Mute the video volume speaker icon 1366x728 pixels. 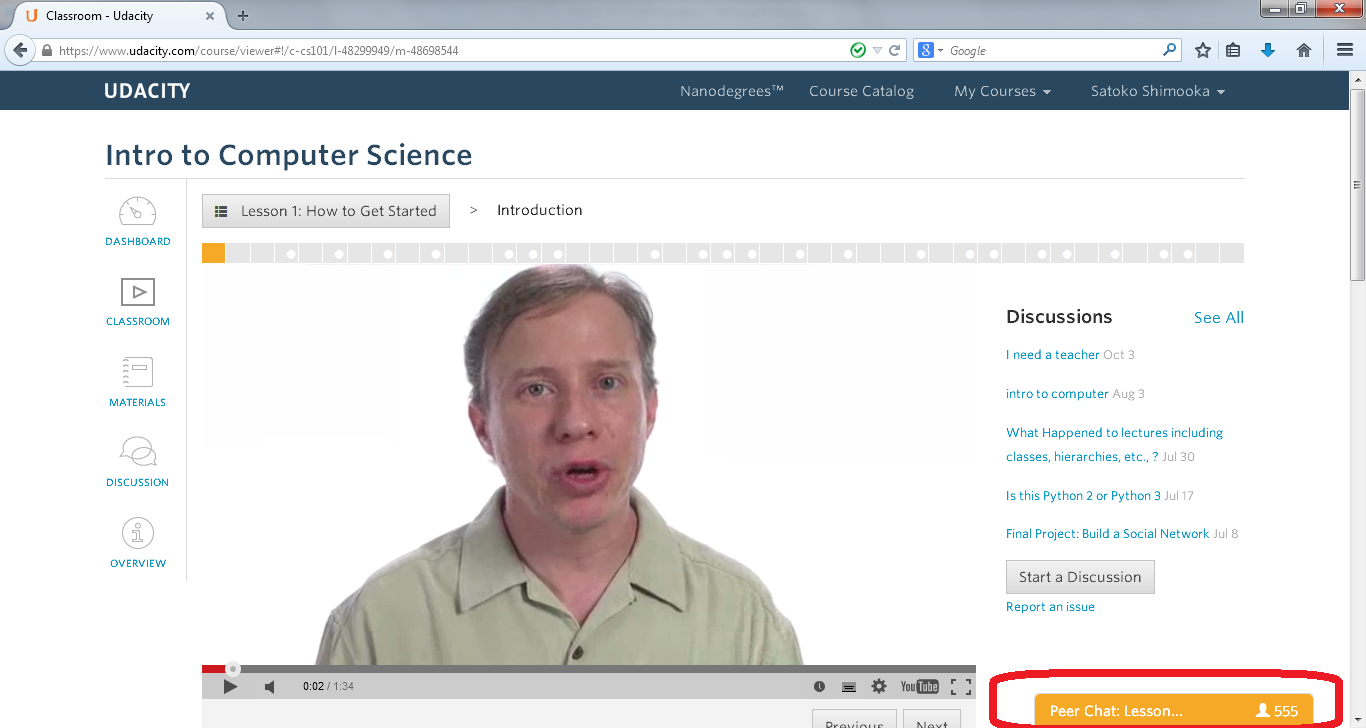pyautogui.click(x=270, y=686)
